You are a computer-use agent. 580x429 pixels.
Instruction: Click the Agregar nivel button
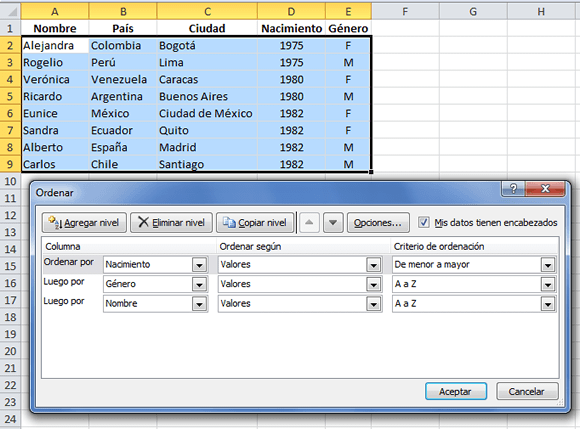pos(84,223)
